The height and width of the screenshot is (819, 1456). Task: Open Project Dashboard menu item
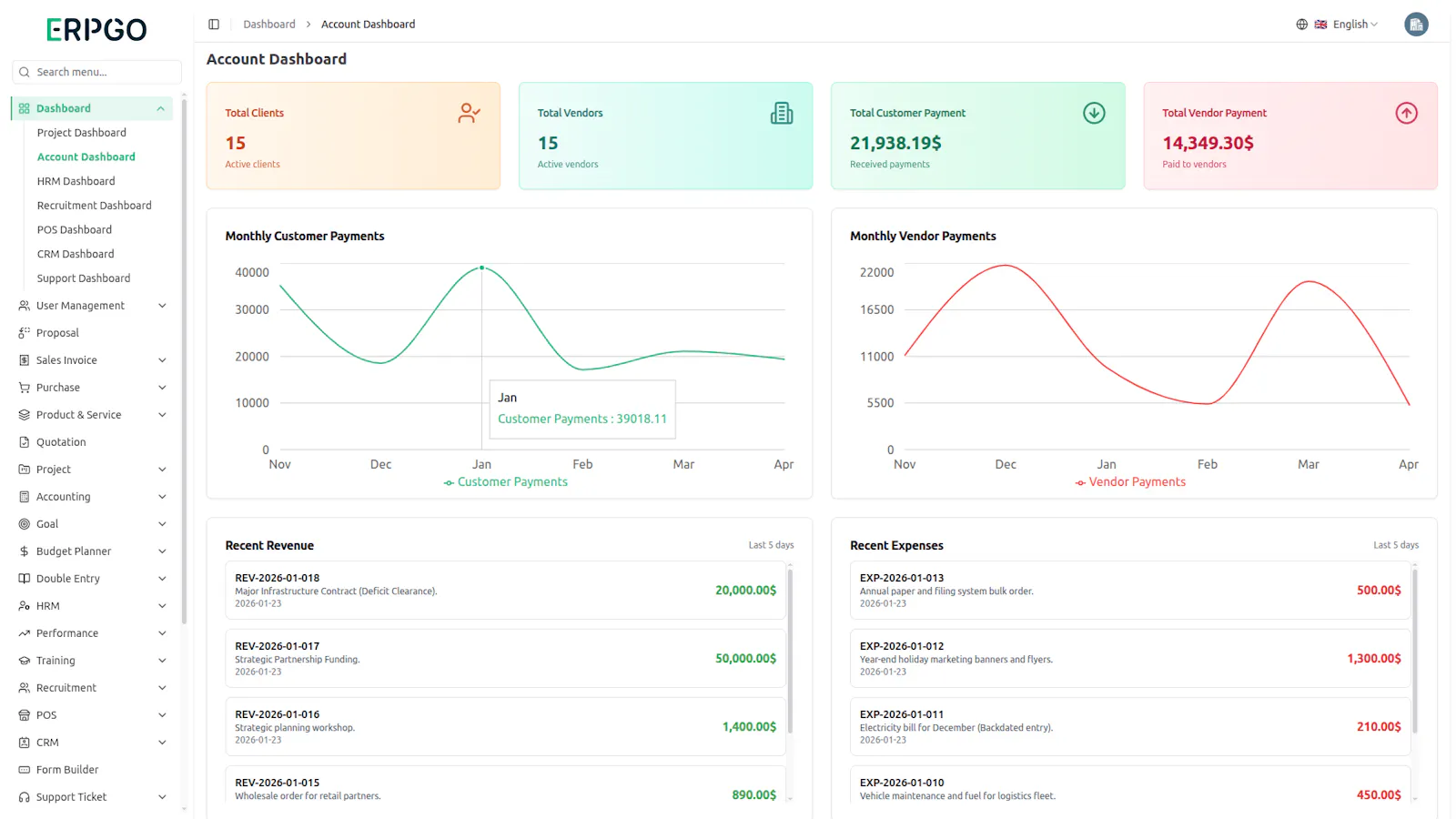82,133
